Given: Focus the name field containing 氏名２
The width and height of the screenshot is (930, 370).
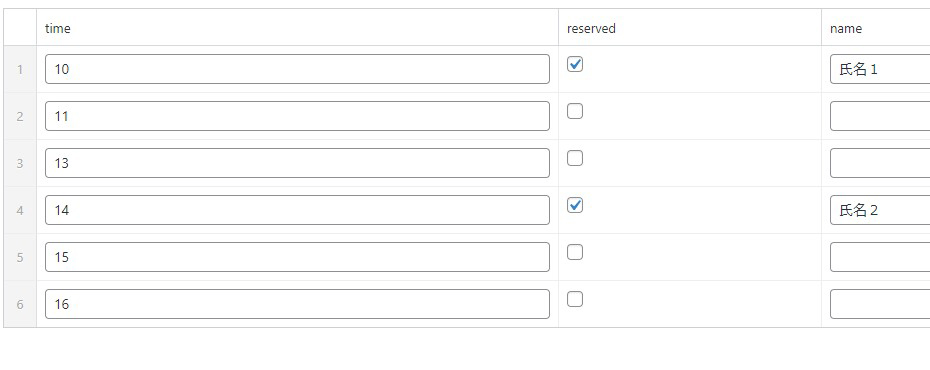Looking at the screenshot, I should tap(880, 210).
